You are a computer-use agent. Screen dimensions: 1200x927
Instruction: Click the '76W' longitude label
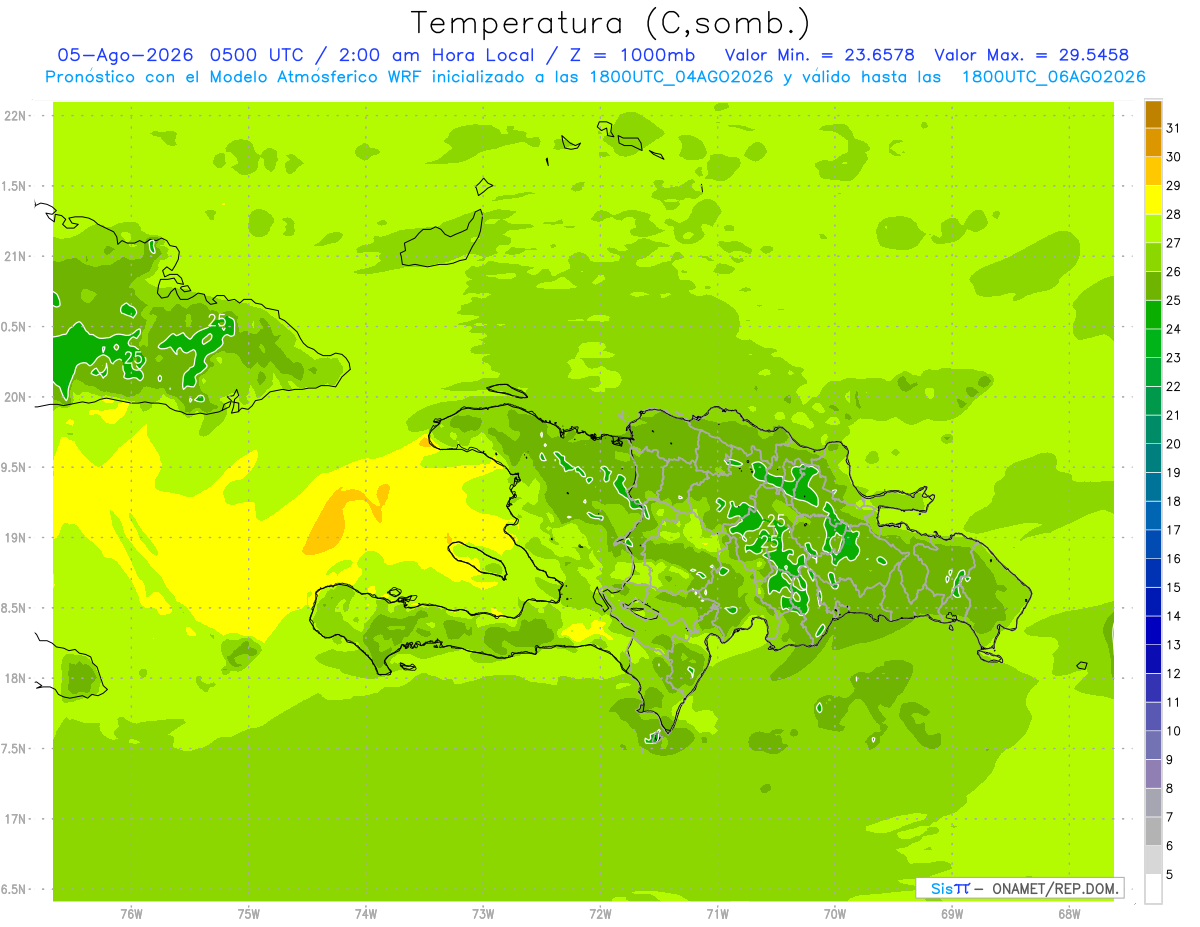tap(131, 914)
